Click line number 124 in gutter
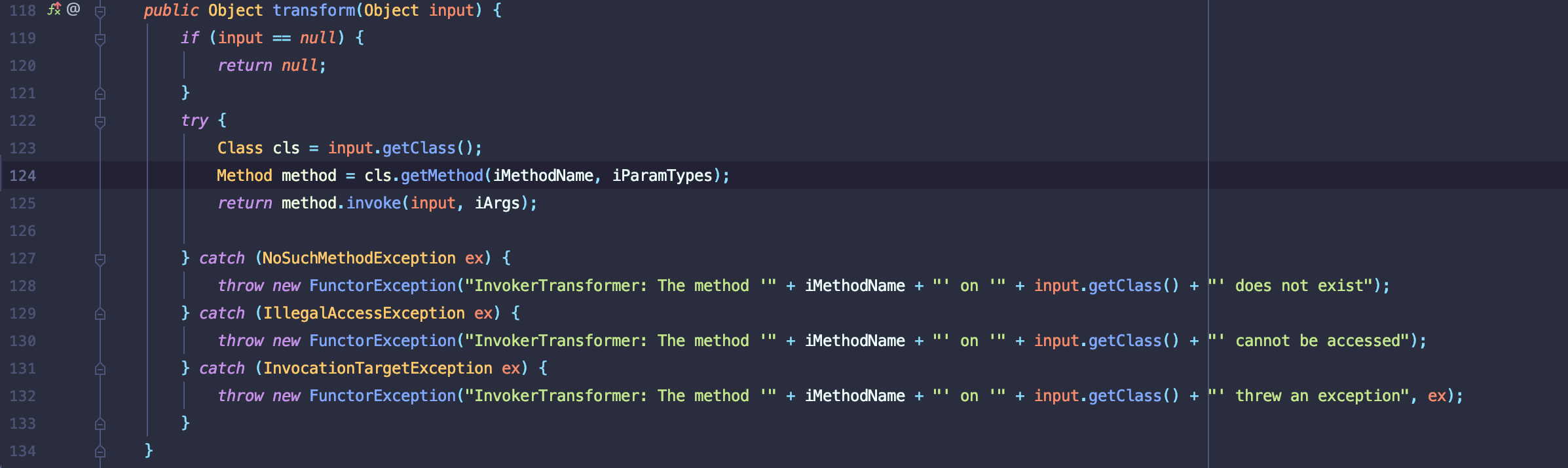 click(x=23, y=176)
